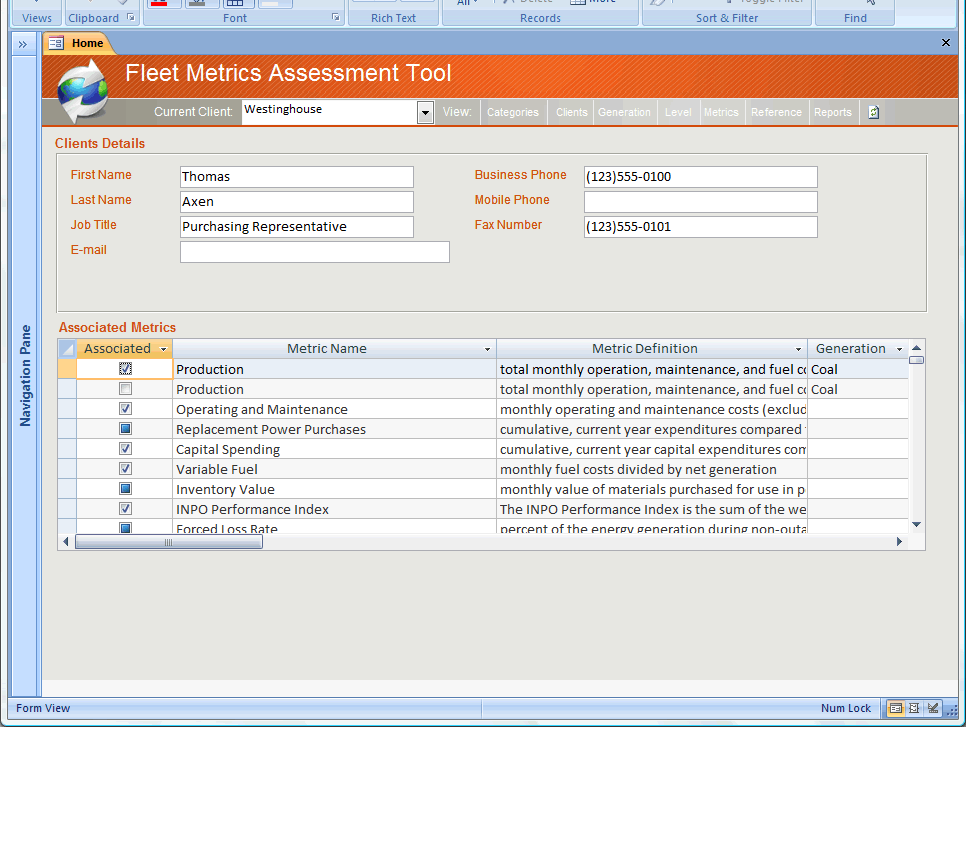Click the Fleet Metrics globe logo
966x842 pixels.
coord(82,91)
